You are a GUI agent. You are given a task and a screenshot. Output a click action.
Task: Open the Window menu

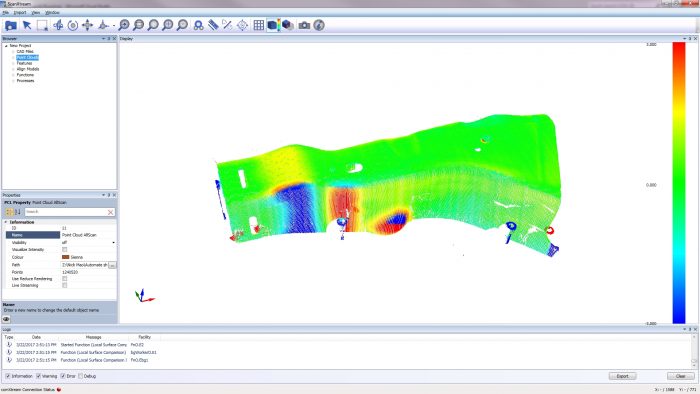pos(52,12)
